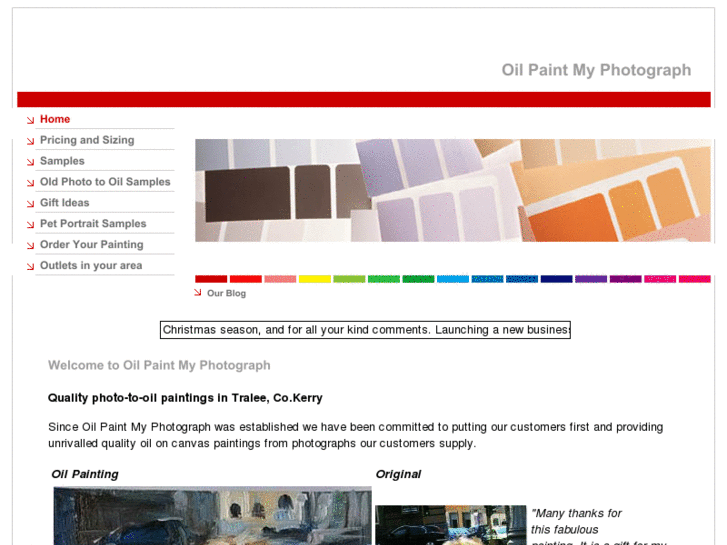Click the salmon pink block in color strip
Screen dimensions: 727x545
point(280,279)
